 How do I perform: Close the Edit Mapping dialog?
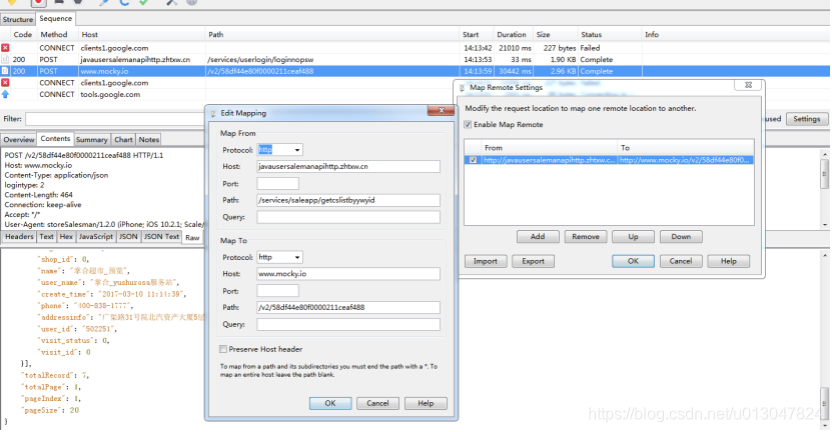click(441, 110)
